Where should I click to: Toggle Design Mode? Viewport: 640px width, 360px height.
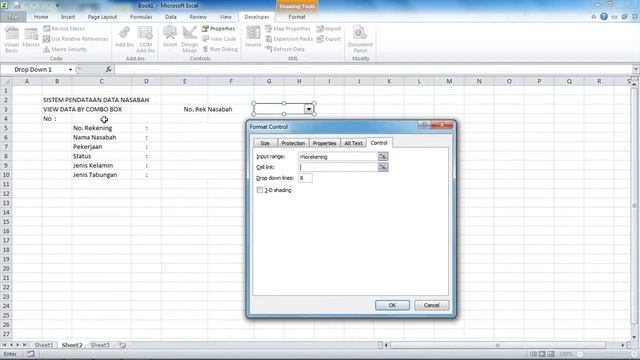click(x=190, y=40)
